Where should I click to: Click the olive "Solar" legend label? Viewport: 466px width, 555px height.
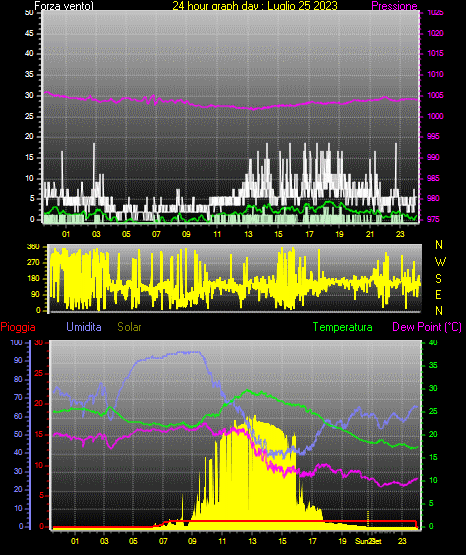click(x=129, y=327)
